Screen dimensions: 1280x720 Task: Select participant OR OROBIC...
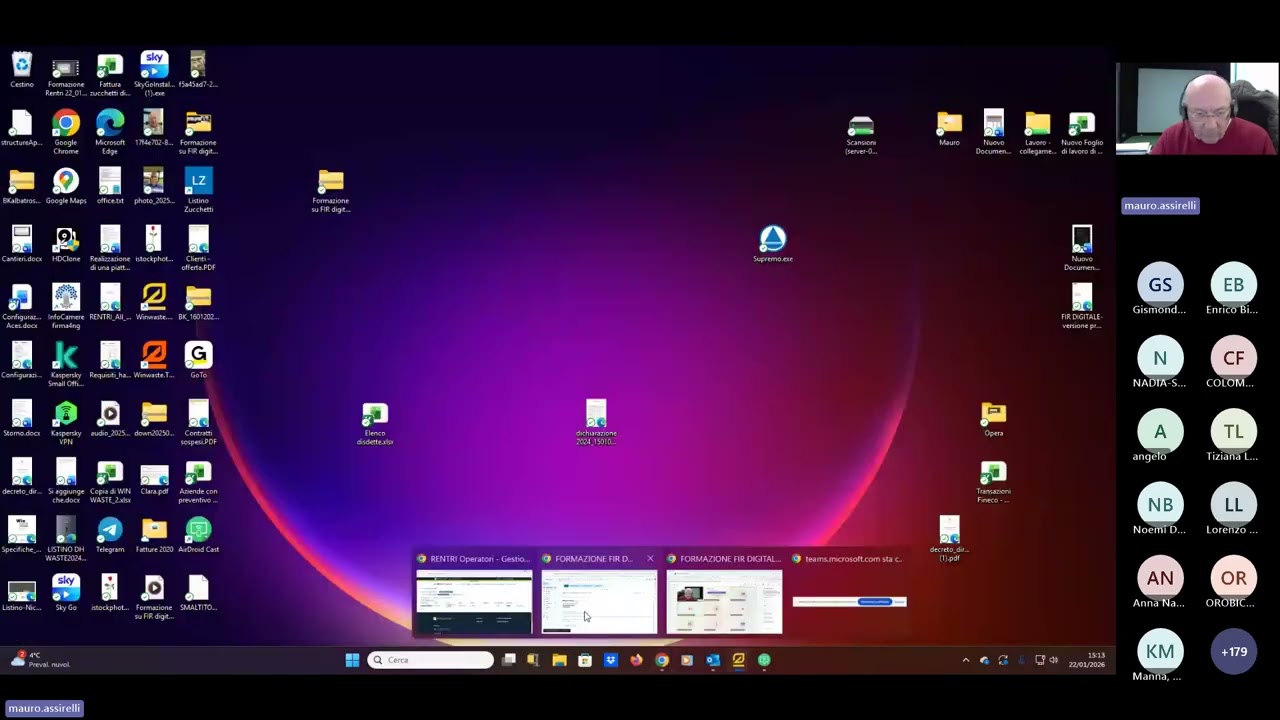1233,584
